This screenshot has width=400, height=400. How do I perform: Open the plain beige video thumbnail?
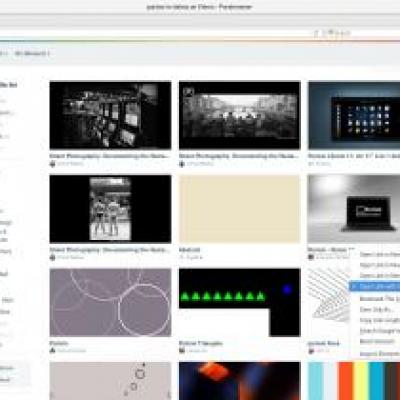240,209
